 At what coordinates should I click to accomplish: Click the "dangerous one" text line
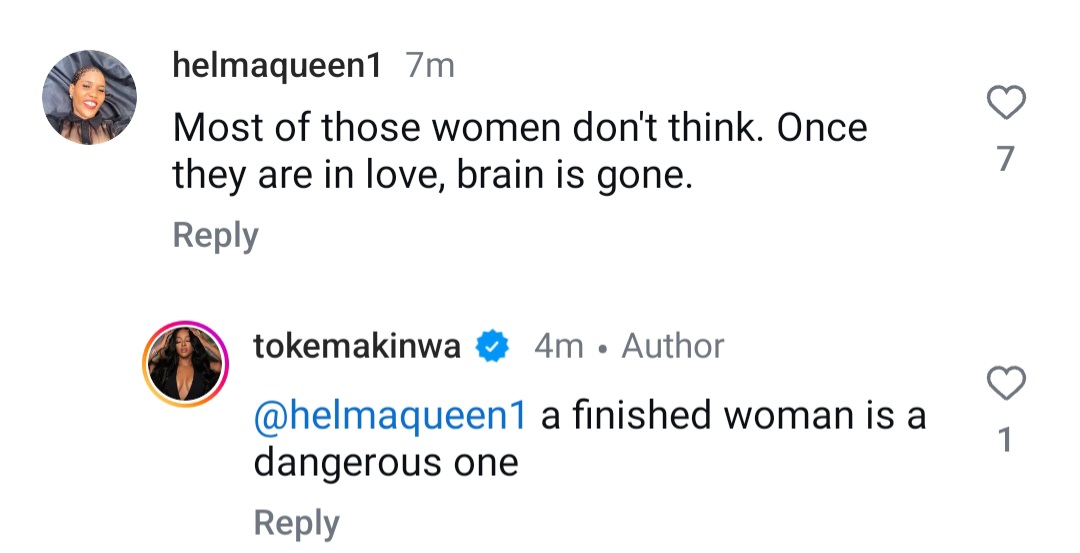pyautogui.click(x=386, y=463)
